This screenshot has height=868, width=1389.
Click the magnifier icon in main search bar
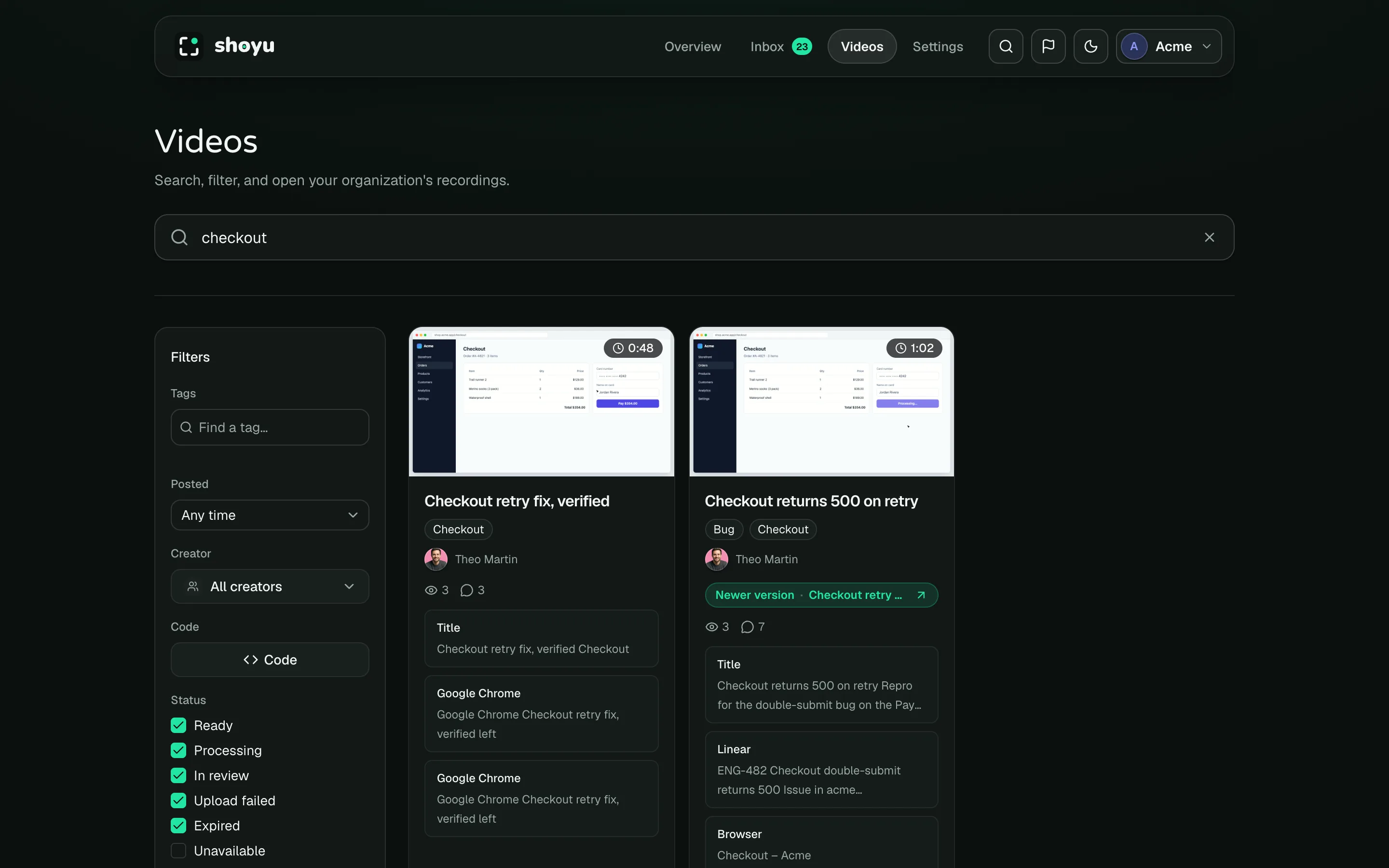[179, 237]
